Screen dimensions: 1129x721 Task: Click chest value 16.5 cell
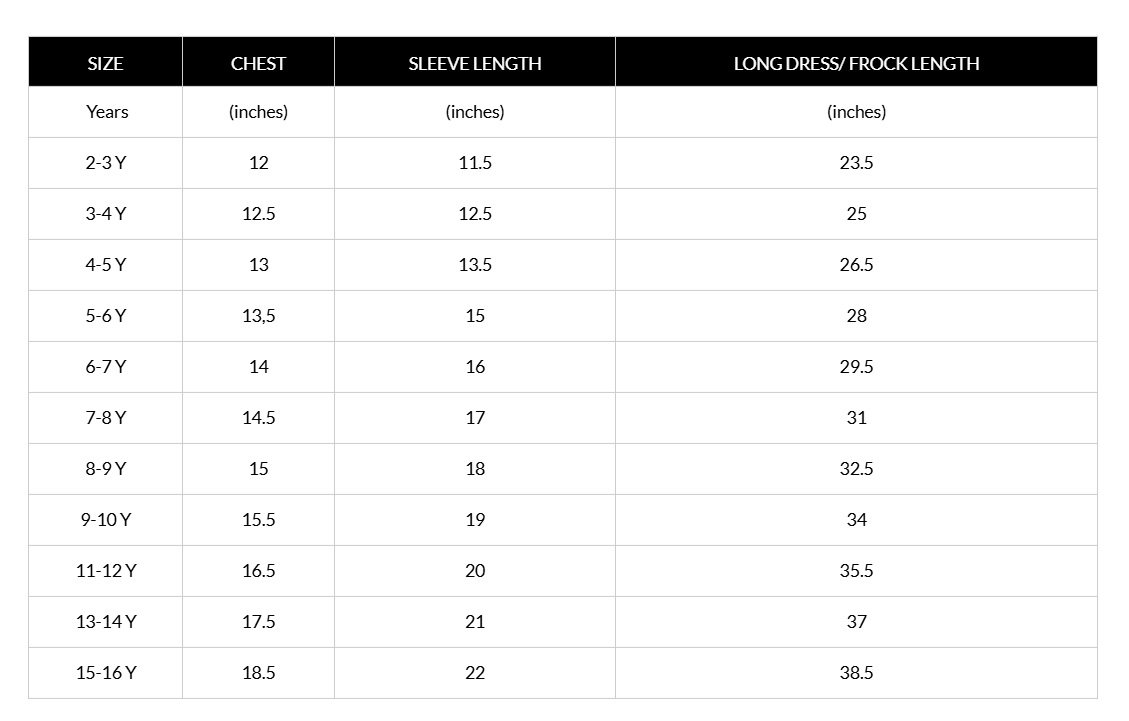click(x=258, y=570)
